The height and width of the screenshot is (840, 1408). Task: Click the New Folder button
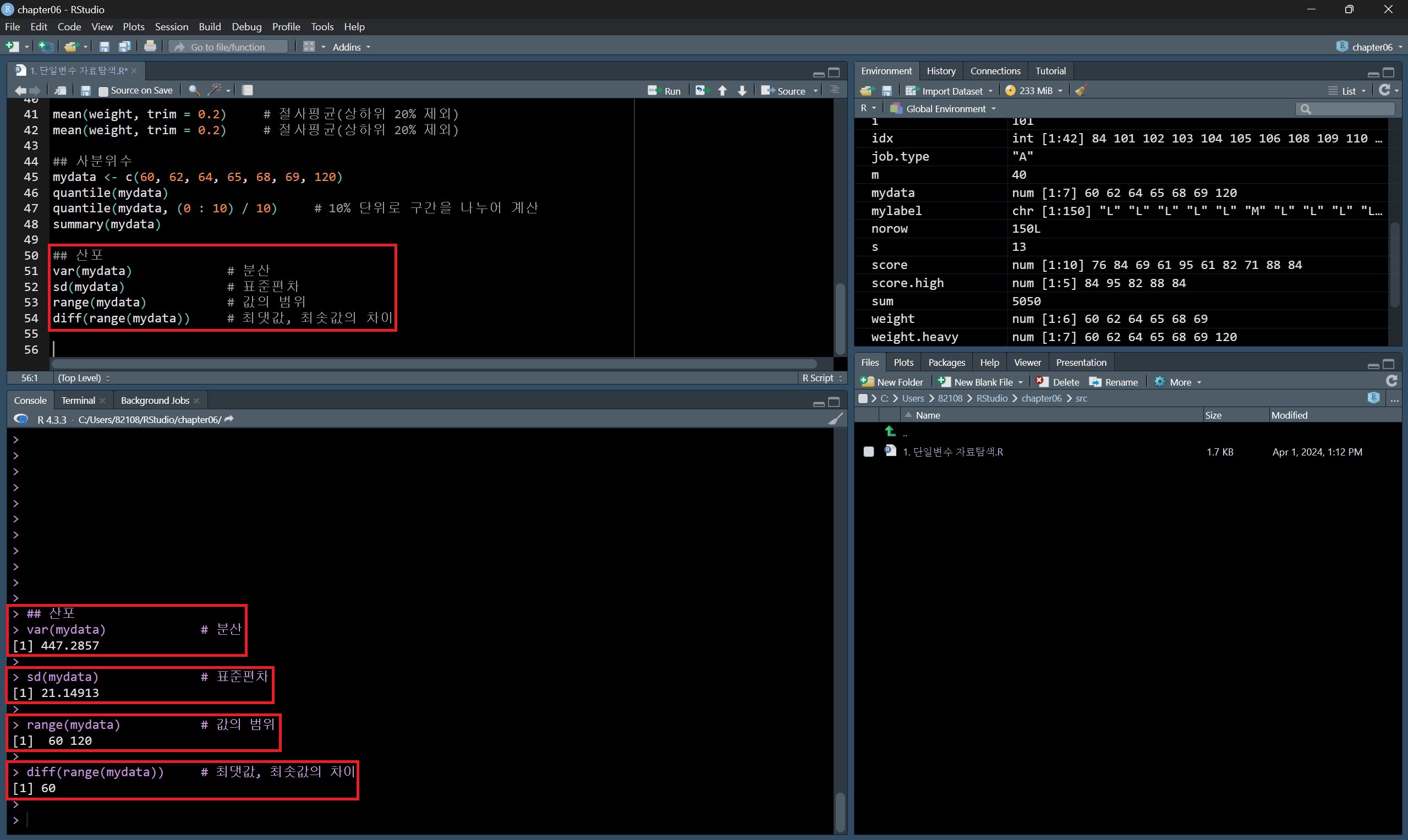(x=892, y=382)
